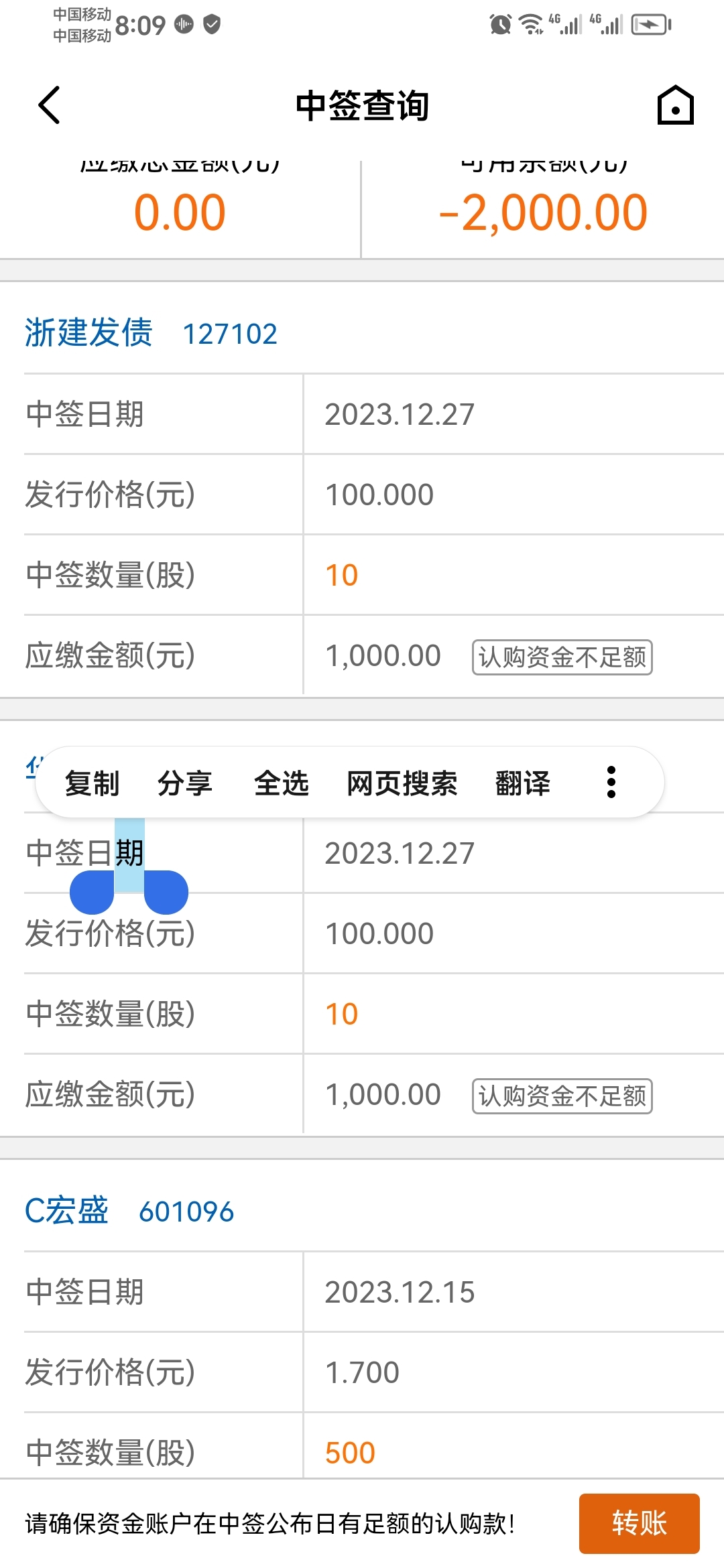Screen dimensions: 724x1568
Task: Tap the shield security status icon
Action: point(212,25)
